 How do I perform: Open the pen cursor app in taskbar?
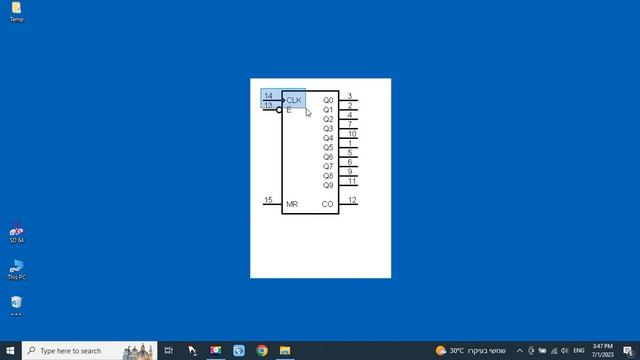pos(192,351)
